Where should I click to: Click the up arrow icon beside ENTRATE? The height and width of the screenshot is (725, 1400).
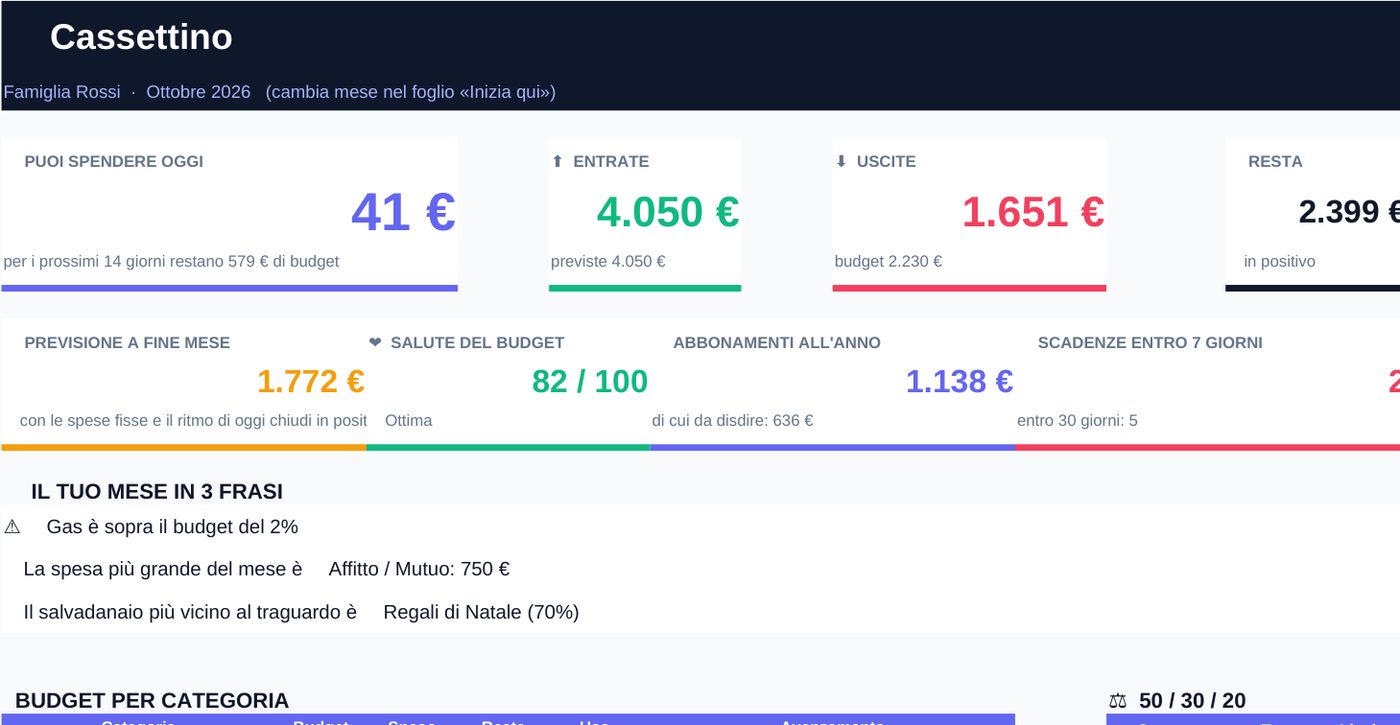(x=557, y=161)
